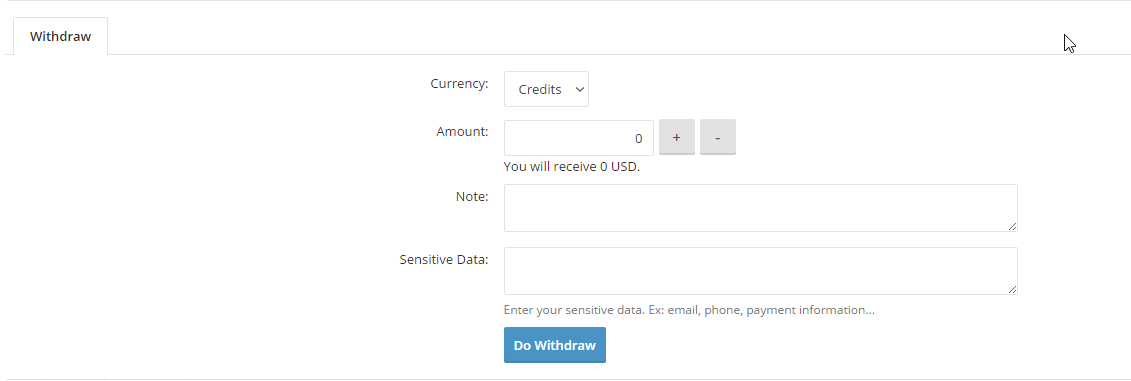
Task: Click the chevron arrow on Currency selector
Action: coord(578,89)
